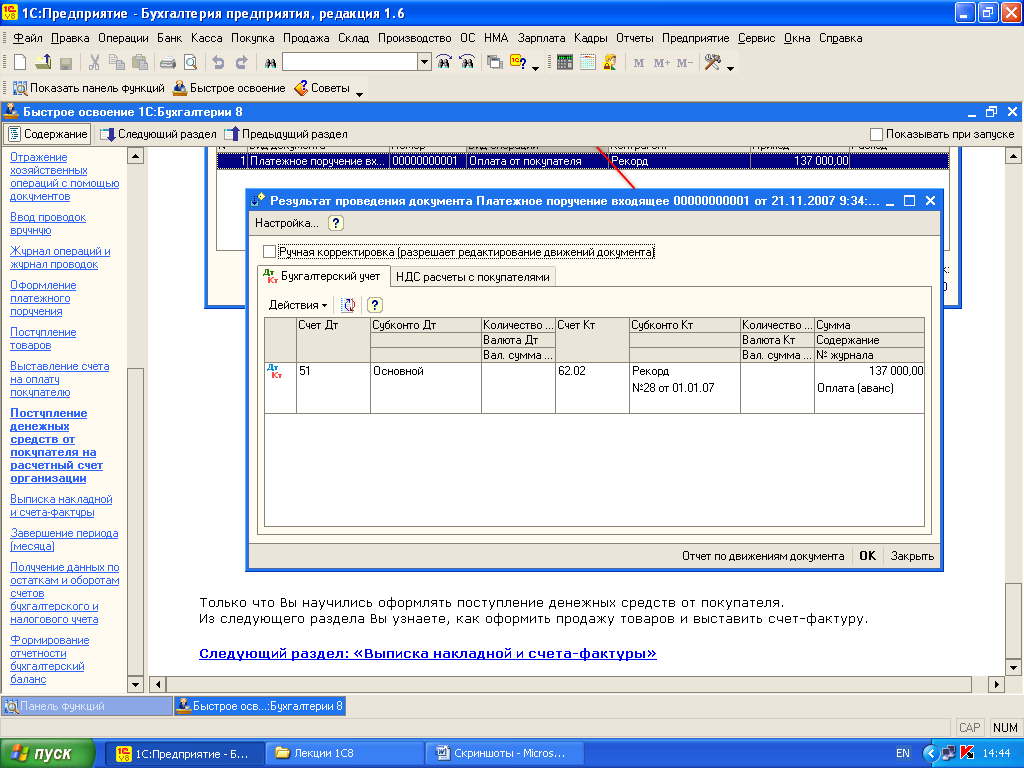Click the main page vertical scroll up arrow

1013,155
